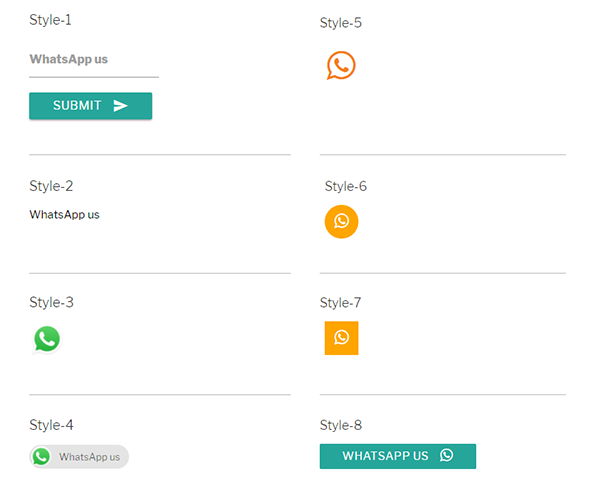The image size is (600, 499).
Task: Click the green WhatsApp logo under Style-3
Action: (x=46, y=339)
